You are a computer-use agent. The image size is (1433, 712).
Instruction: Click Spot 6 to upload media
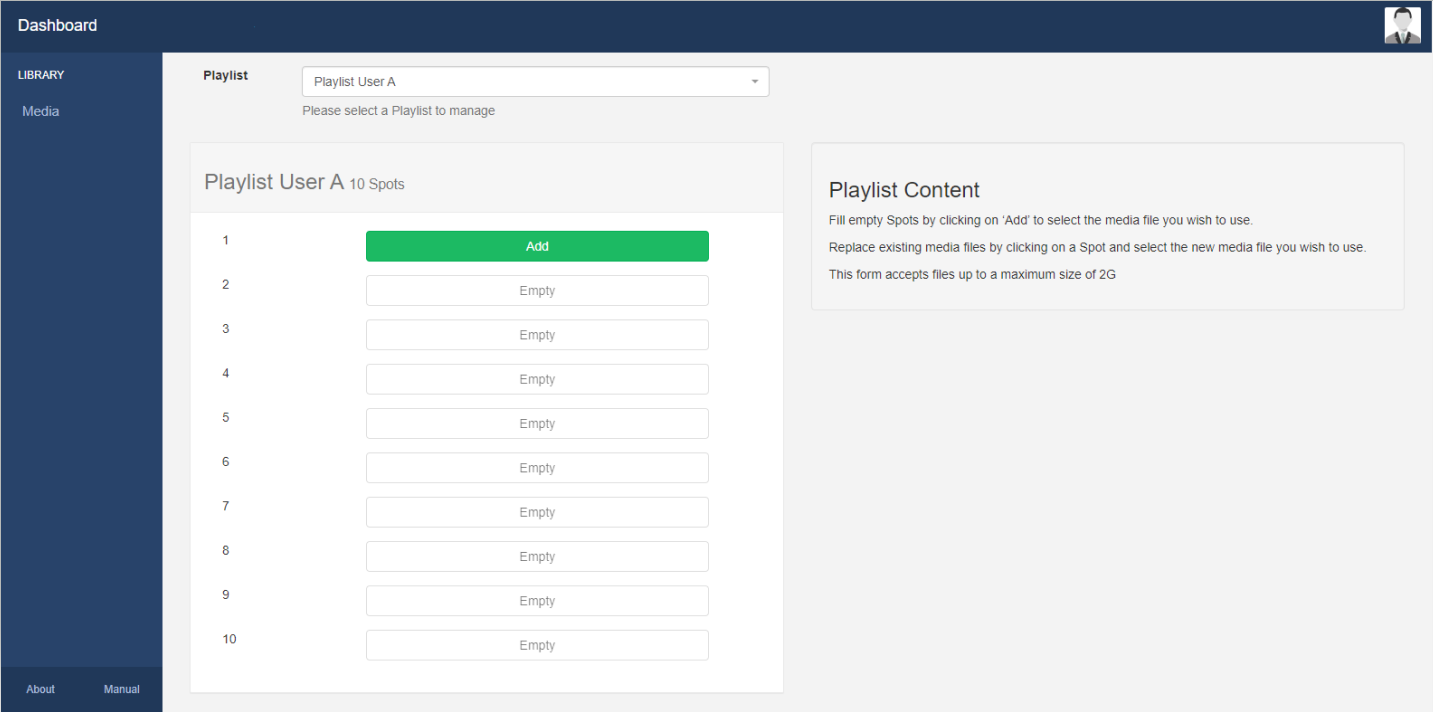click(537, 467)
